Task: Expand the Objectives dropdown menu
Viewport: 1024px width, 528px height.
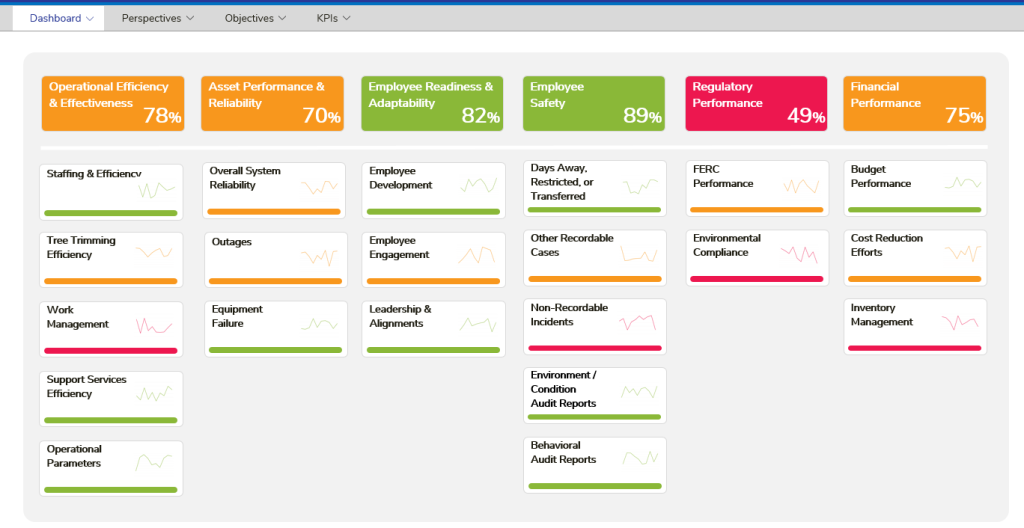Action: (255, 18)
